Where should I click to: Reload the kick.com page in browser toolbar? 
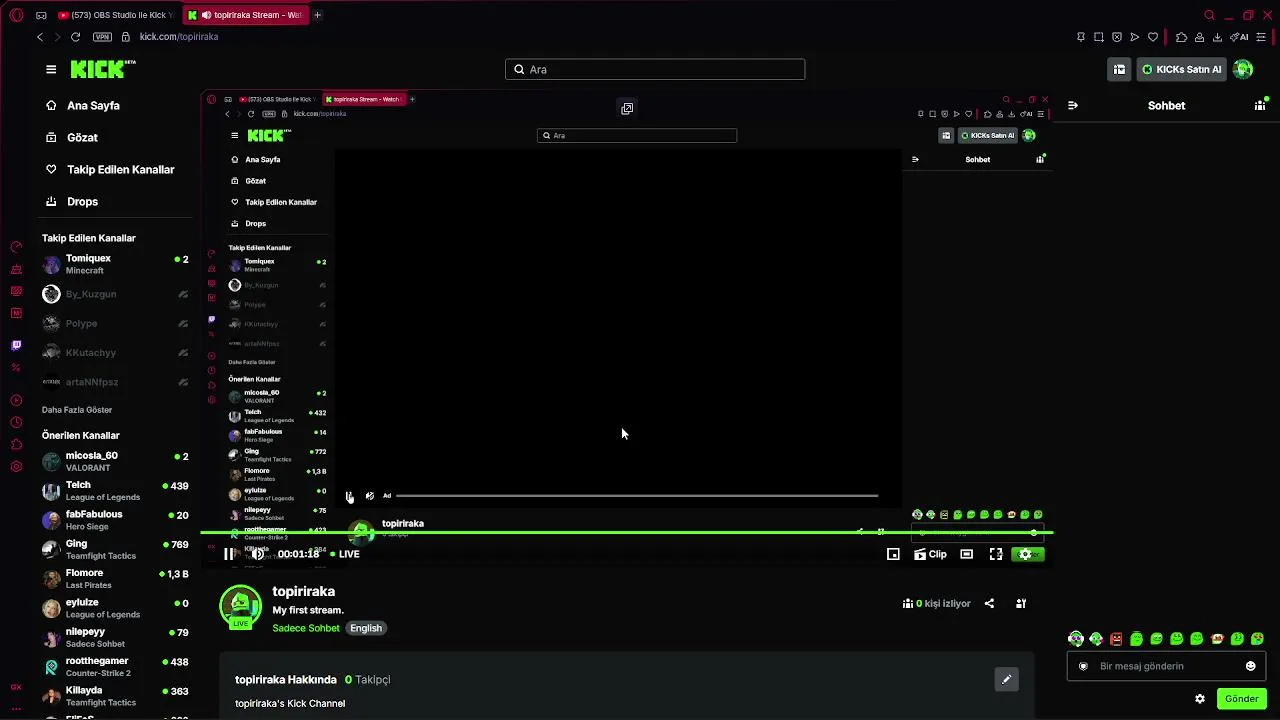(x=76, y=37)
